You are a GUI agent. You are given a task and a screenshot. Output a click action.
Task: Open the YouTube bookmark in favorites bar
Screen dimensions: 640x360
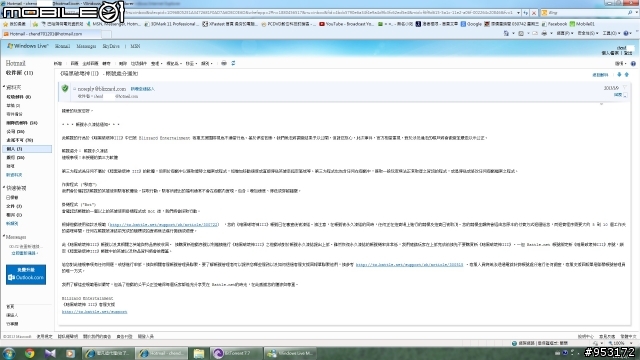[346, 24]
